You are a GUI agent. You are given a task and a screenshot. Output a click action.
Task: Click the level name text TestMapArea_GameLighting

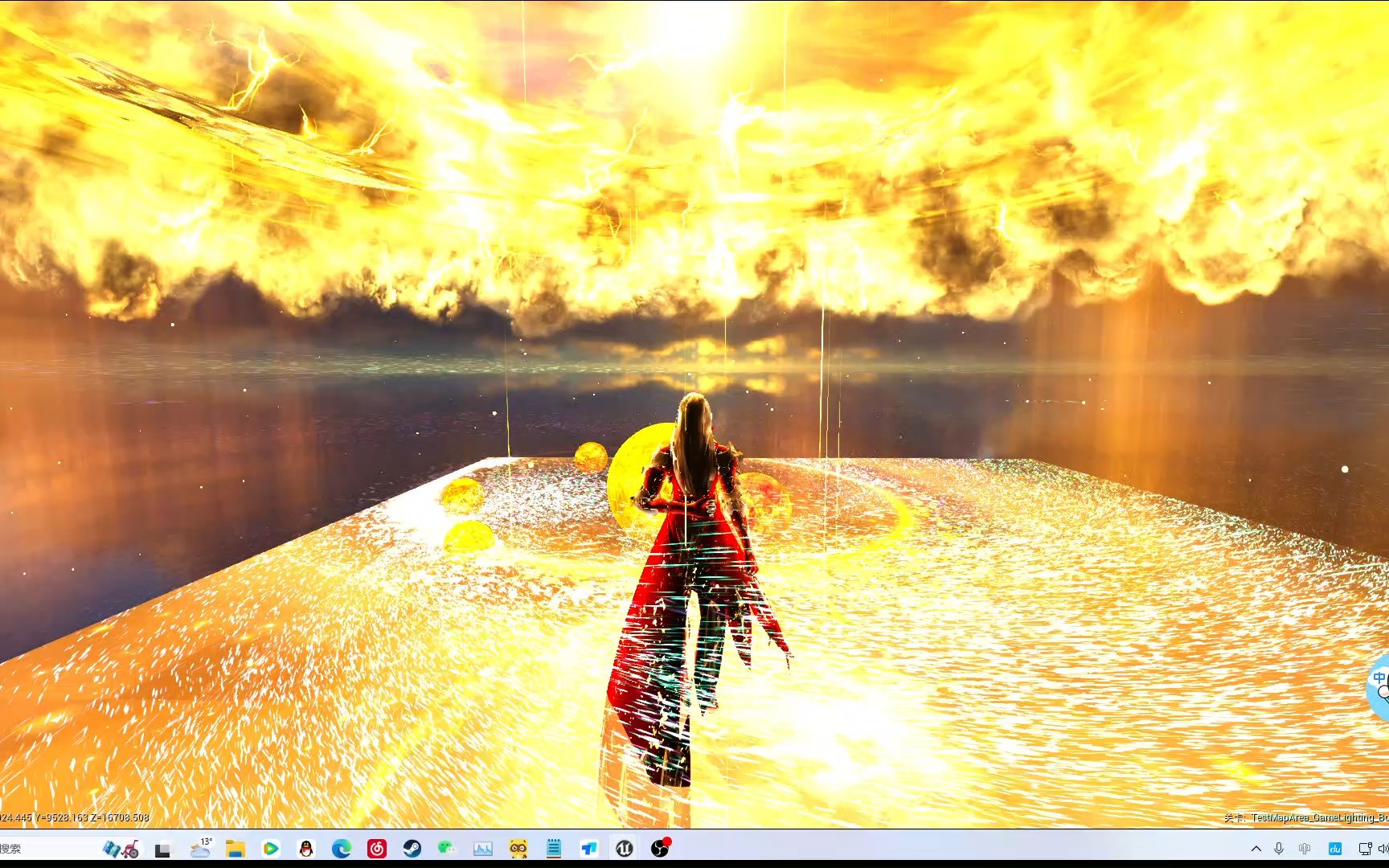(x=1319, y=817)
